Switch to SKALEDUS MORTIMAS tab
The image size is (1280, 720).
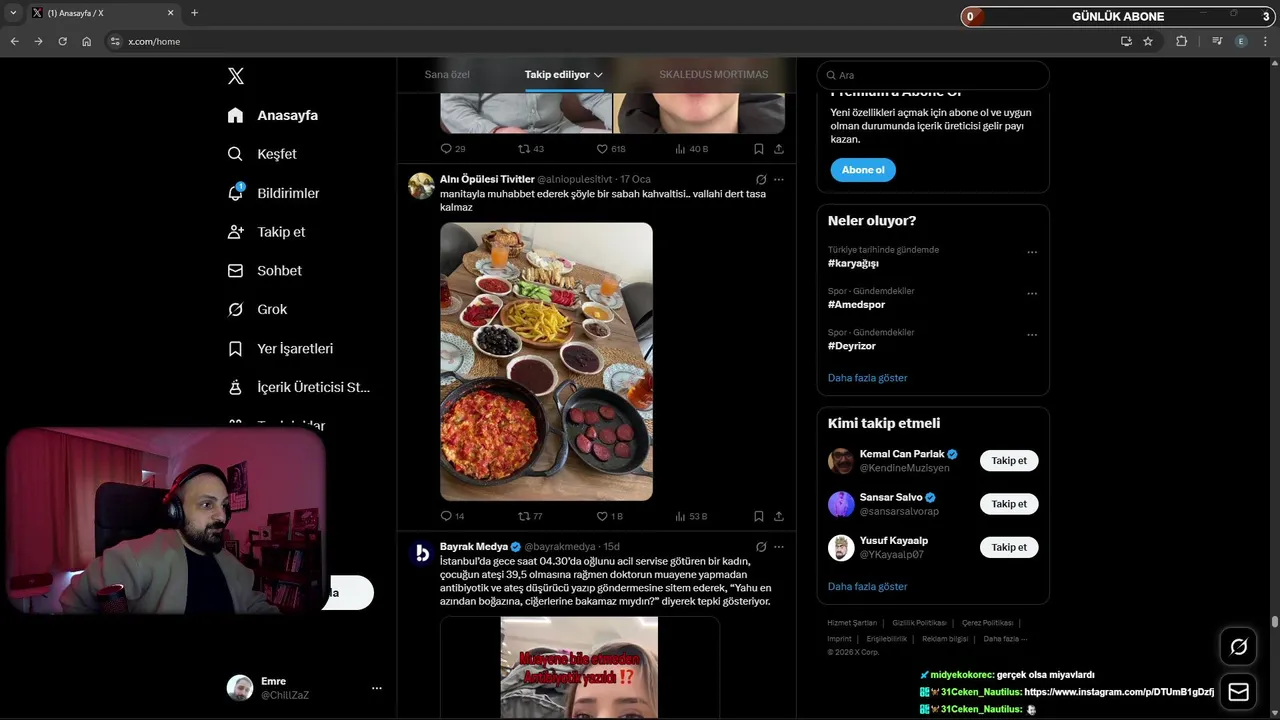pyautogui.click(x=713, y=75)
